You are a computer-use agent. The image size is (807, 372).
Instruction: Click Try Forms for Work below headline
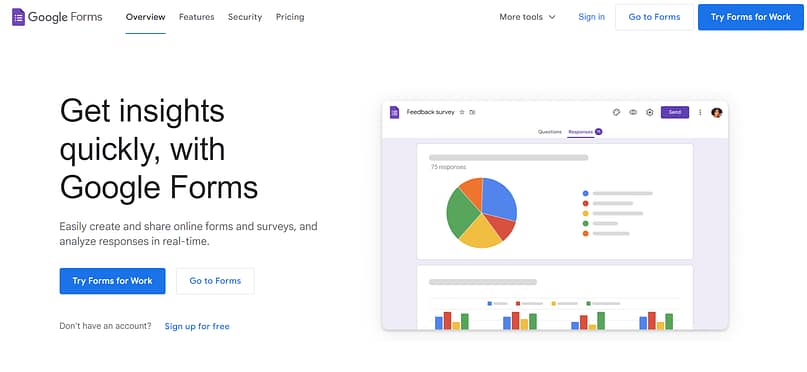(112, 281)
